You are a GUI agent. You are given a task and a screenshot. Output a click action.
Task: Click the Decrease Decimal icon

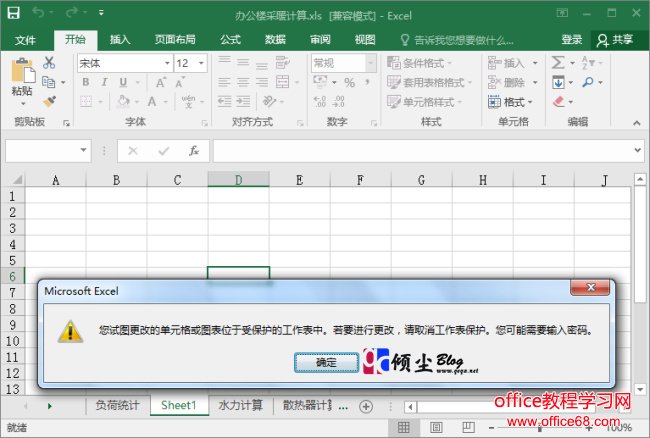click(x=339, y=101)
